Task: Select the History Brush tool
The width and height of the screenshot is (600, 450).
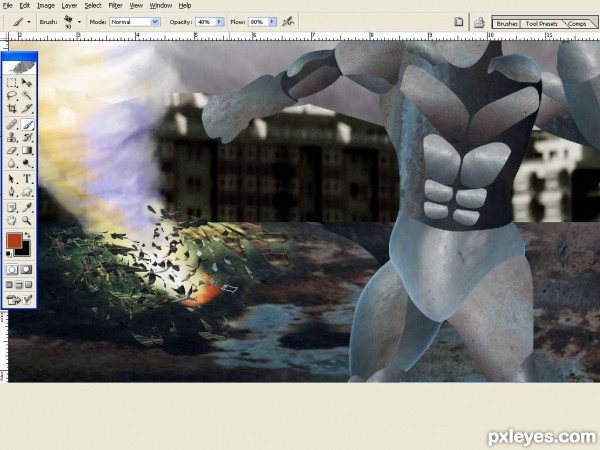Action: (26, 137)
